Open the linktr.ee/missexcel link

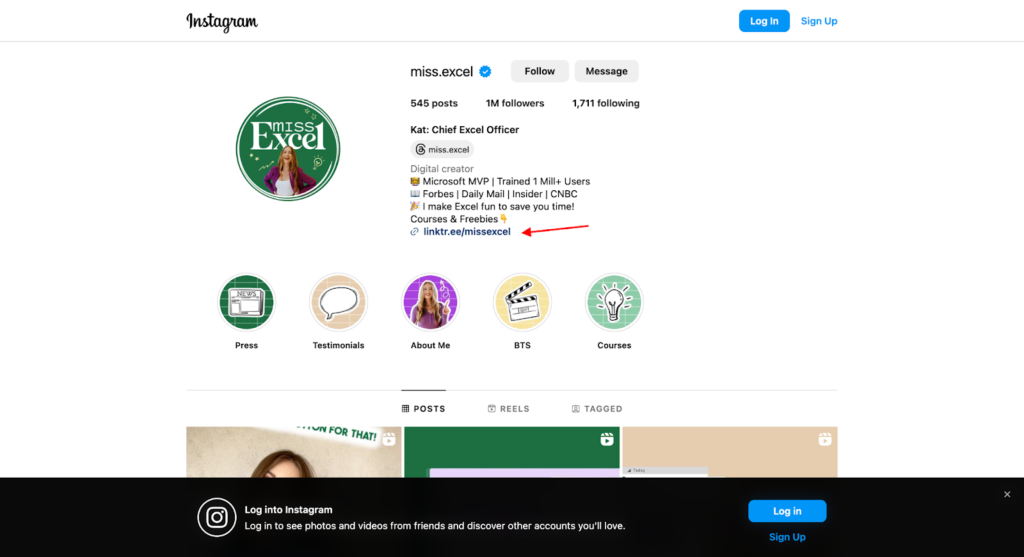click(x=467, y=231)
